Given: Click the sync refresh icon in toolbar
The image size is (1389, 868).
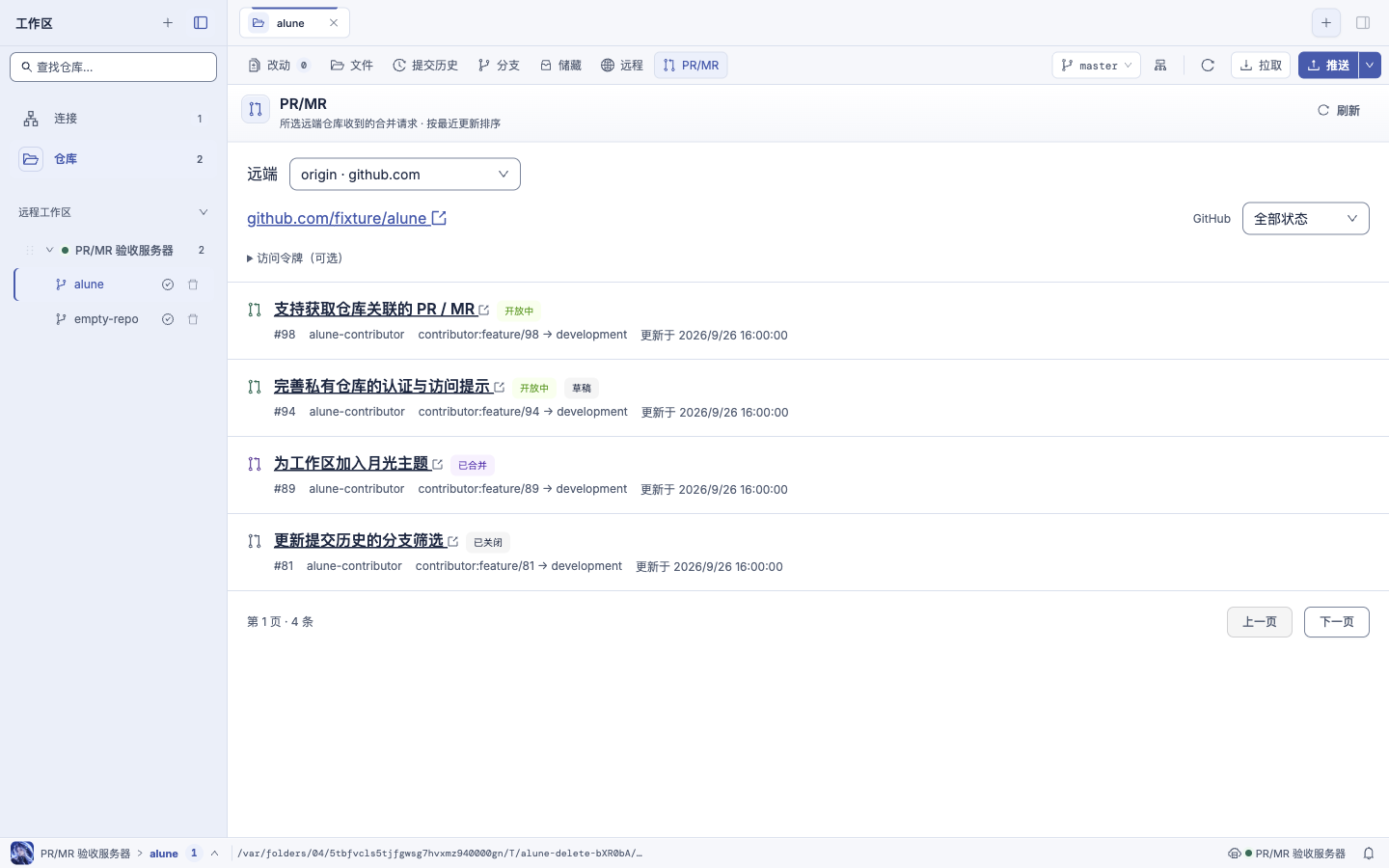Looking at the screenshot, I should (1208, 66).
